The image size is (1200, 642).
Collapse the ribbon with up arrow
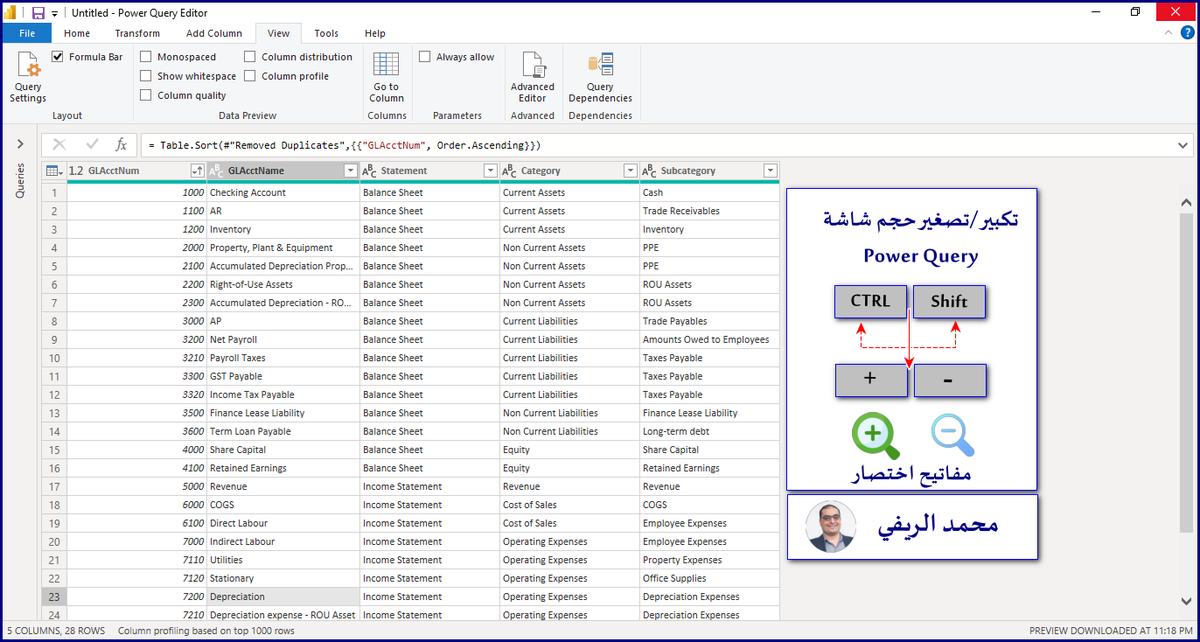tap(1170, 33)
